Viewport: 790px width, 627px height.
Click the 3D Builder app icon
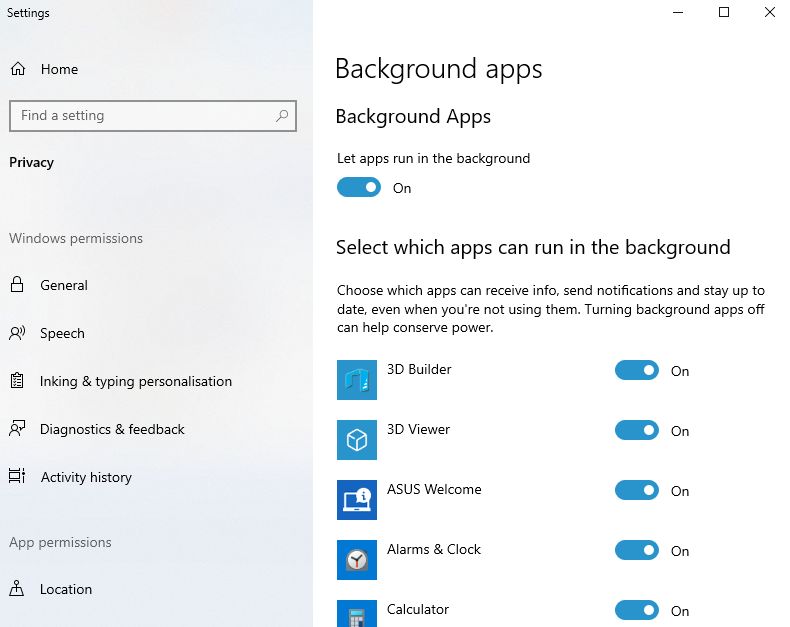click(x=357, y=380)
